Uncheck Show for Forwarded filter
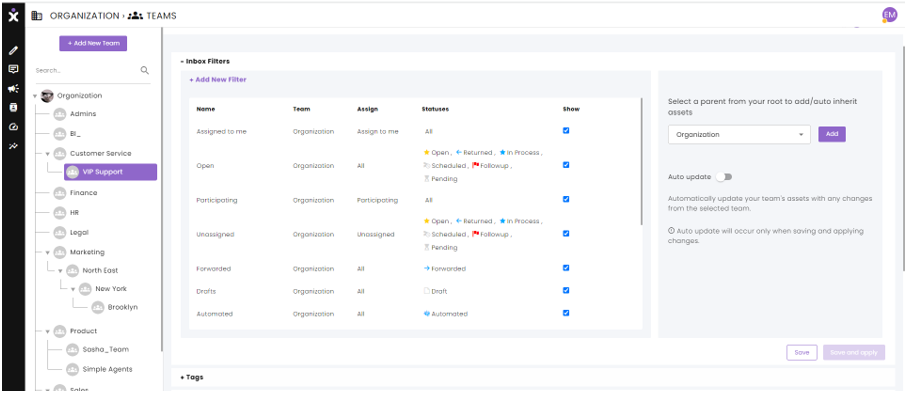This screenshot has height=396, width=911. pos(566,268)
